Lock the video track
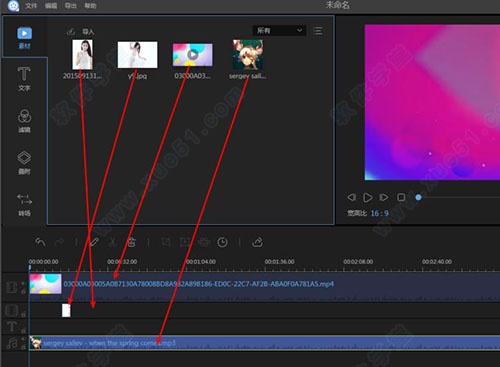500x367 pixels. (x=23, y=292)
